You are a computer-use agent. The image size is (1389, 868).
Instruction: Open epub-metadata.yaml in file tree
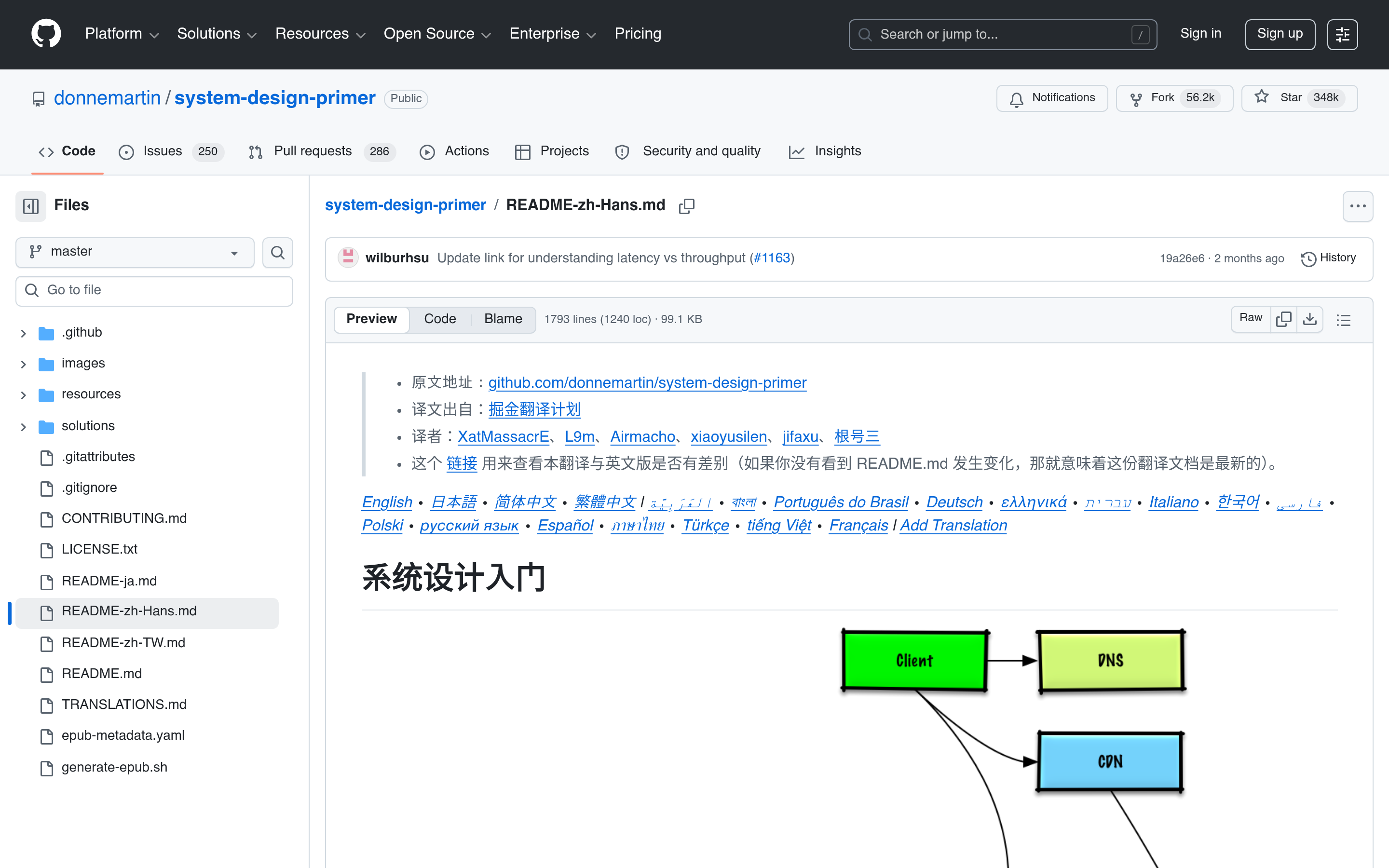pos(123,735)
